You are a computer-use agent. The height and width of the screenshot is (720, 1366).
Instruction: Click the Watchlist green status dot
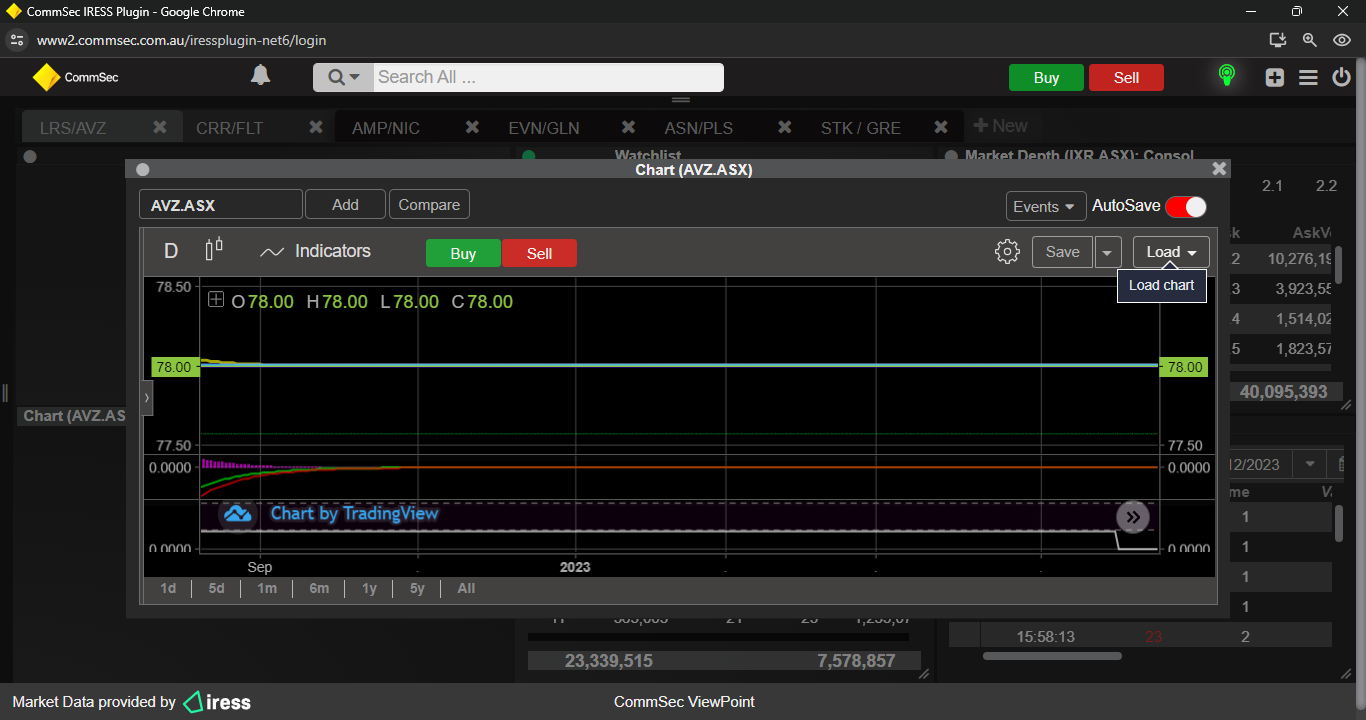point(529,156)
